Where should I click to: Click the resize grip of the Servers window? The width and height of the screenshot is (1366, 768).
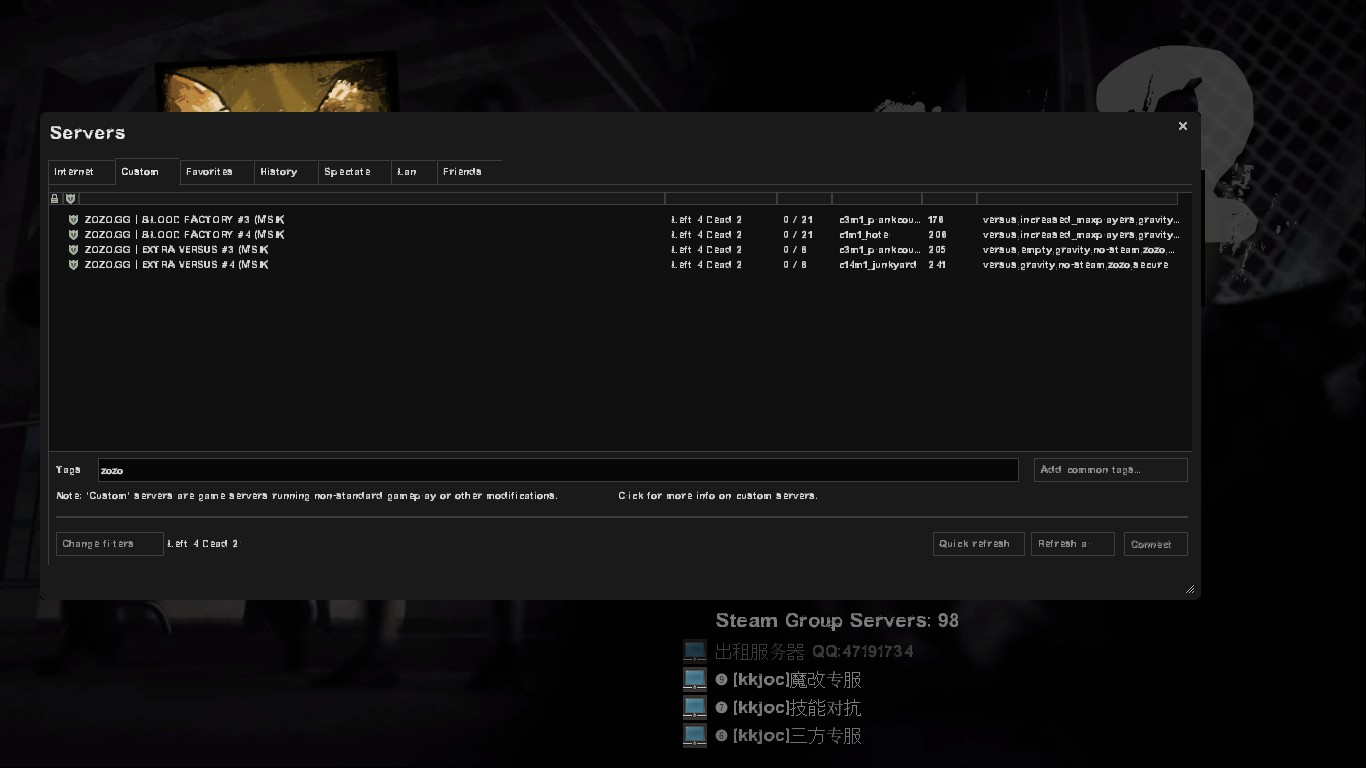tap(1190, 589)
